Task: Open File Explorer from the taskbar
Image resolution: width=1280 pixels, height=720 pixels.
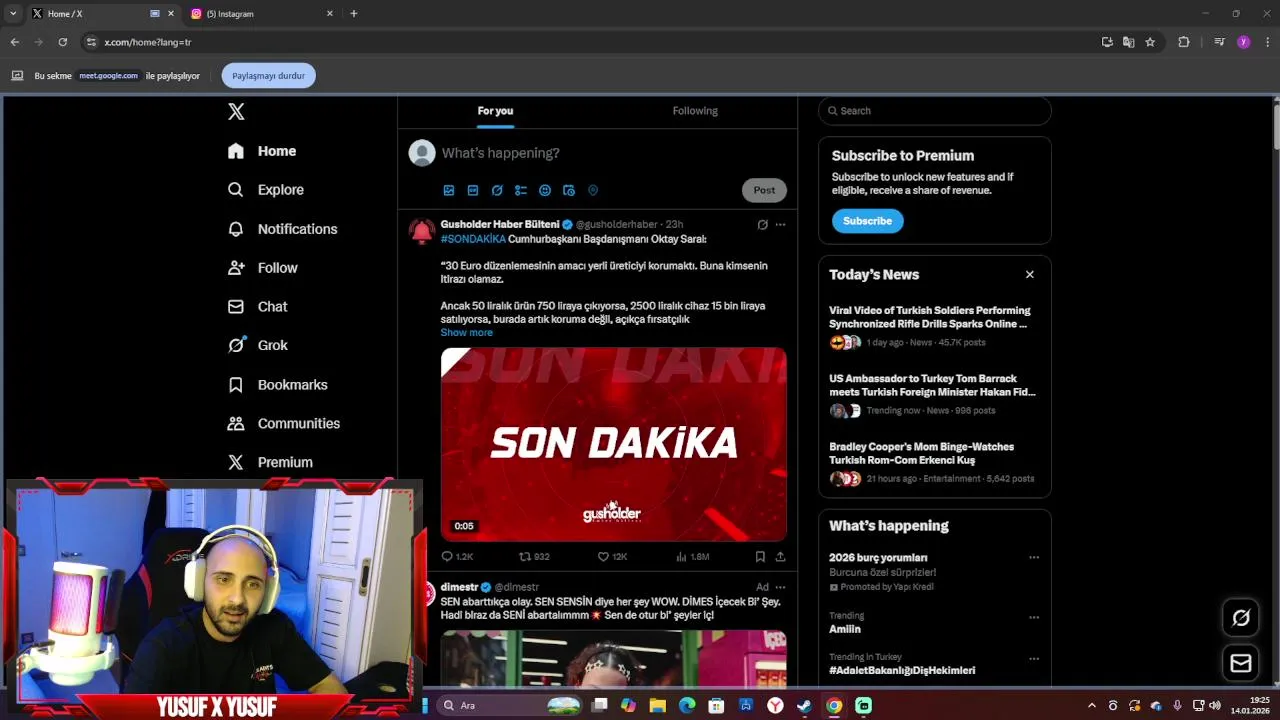Action: [x=657, y=706]
